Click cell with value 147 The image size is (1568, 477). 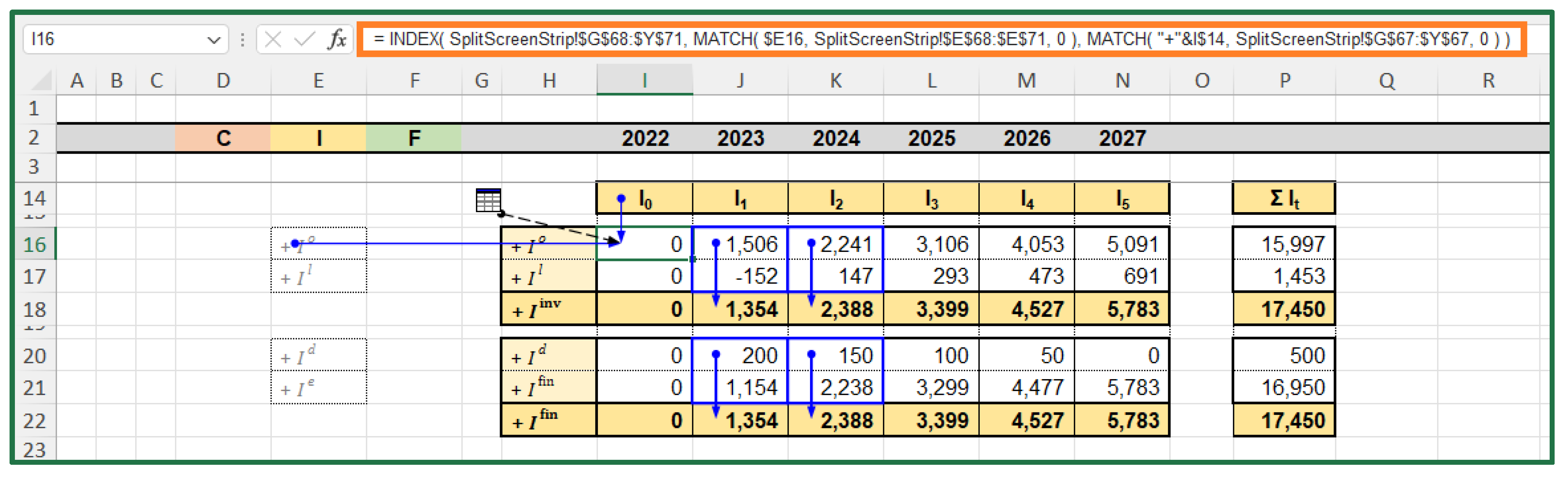(836, 276)
